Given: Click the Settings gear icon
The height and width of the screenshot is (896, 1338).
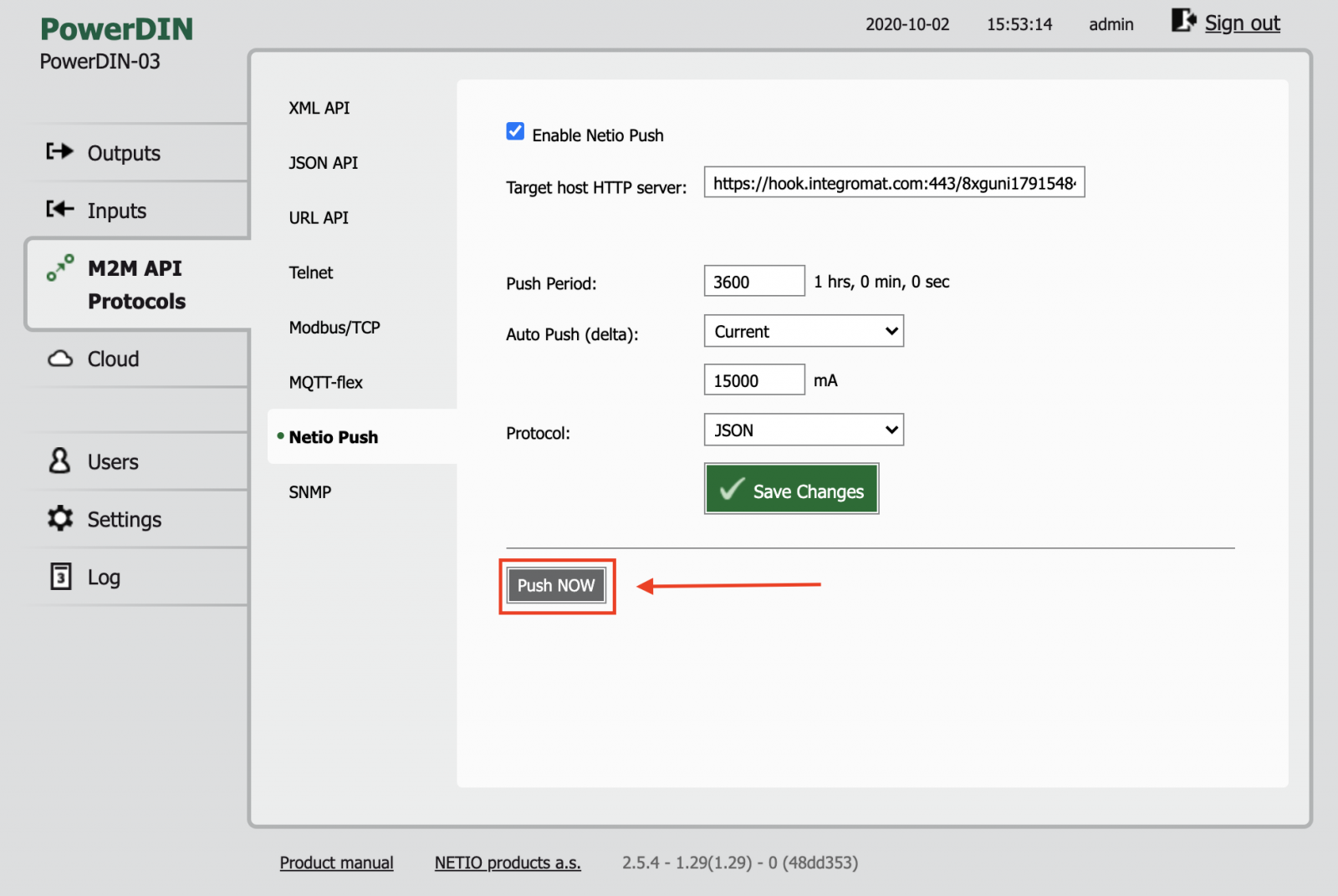Looking at the screenshot, I should coord(60,518).
